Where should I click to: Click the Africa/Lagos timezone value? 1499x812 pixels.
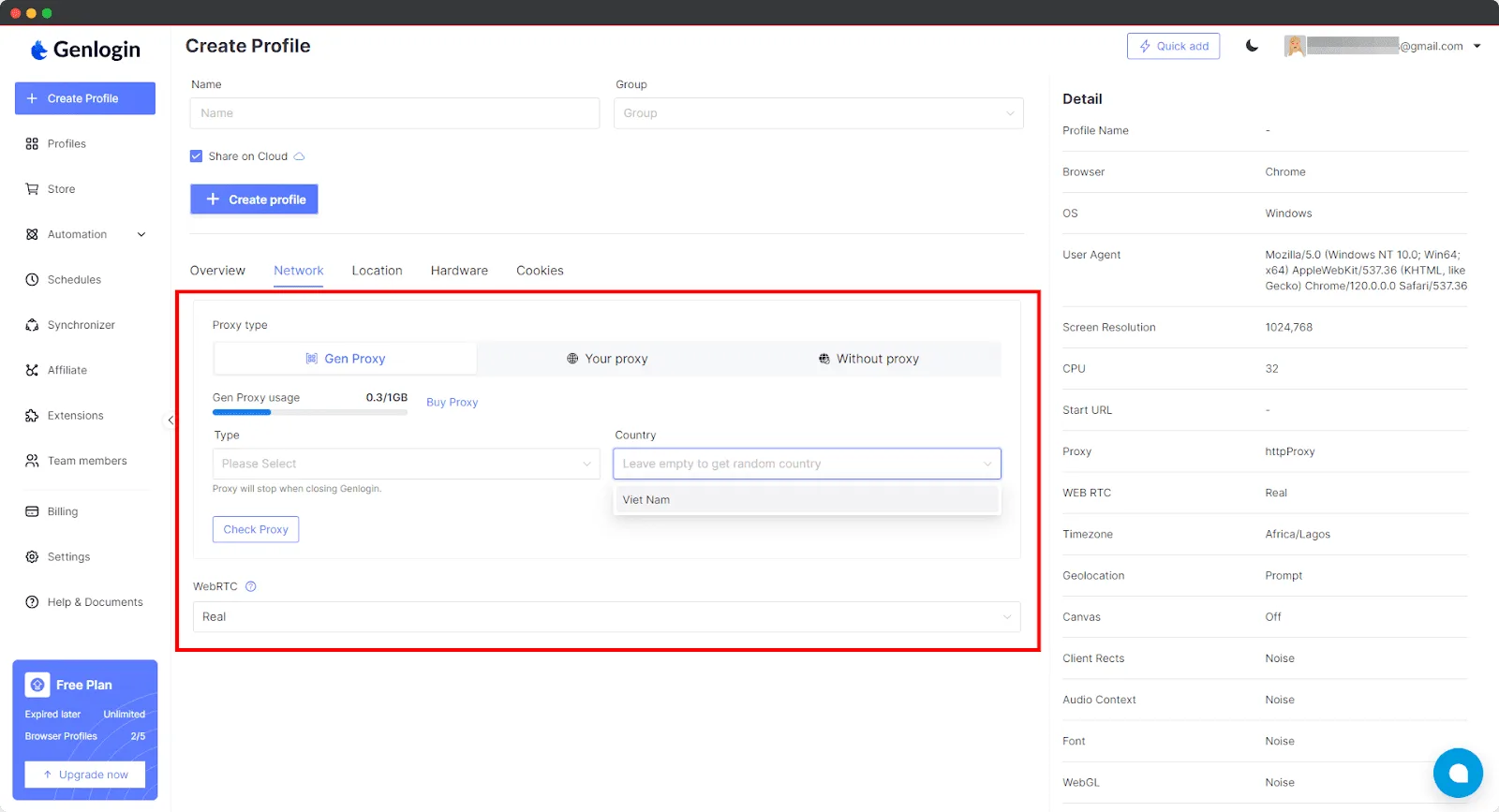coord(1298,535)
